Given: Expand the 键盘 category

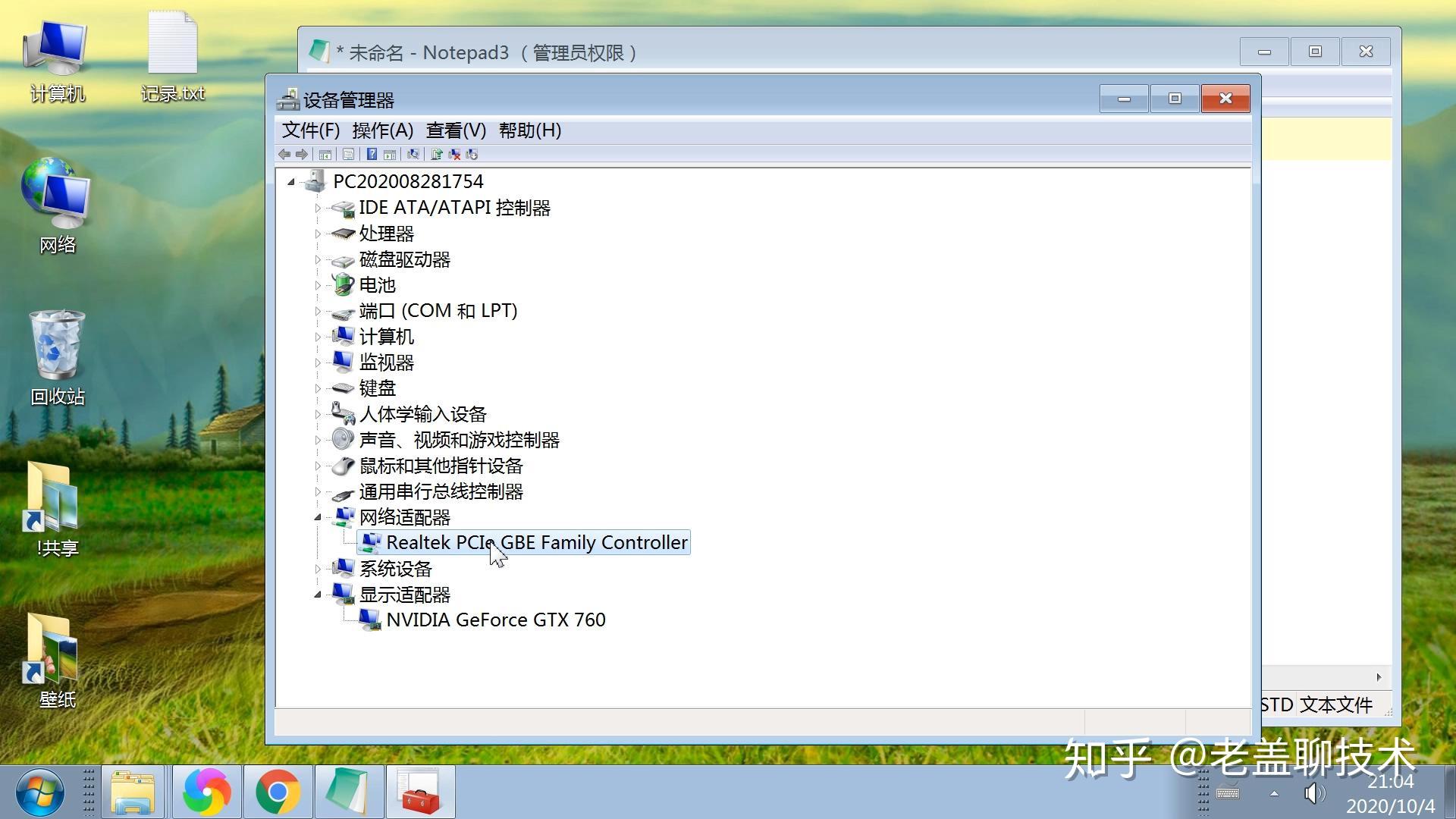Looking at the screenshot, I should (318, 388).
